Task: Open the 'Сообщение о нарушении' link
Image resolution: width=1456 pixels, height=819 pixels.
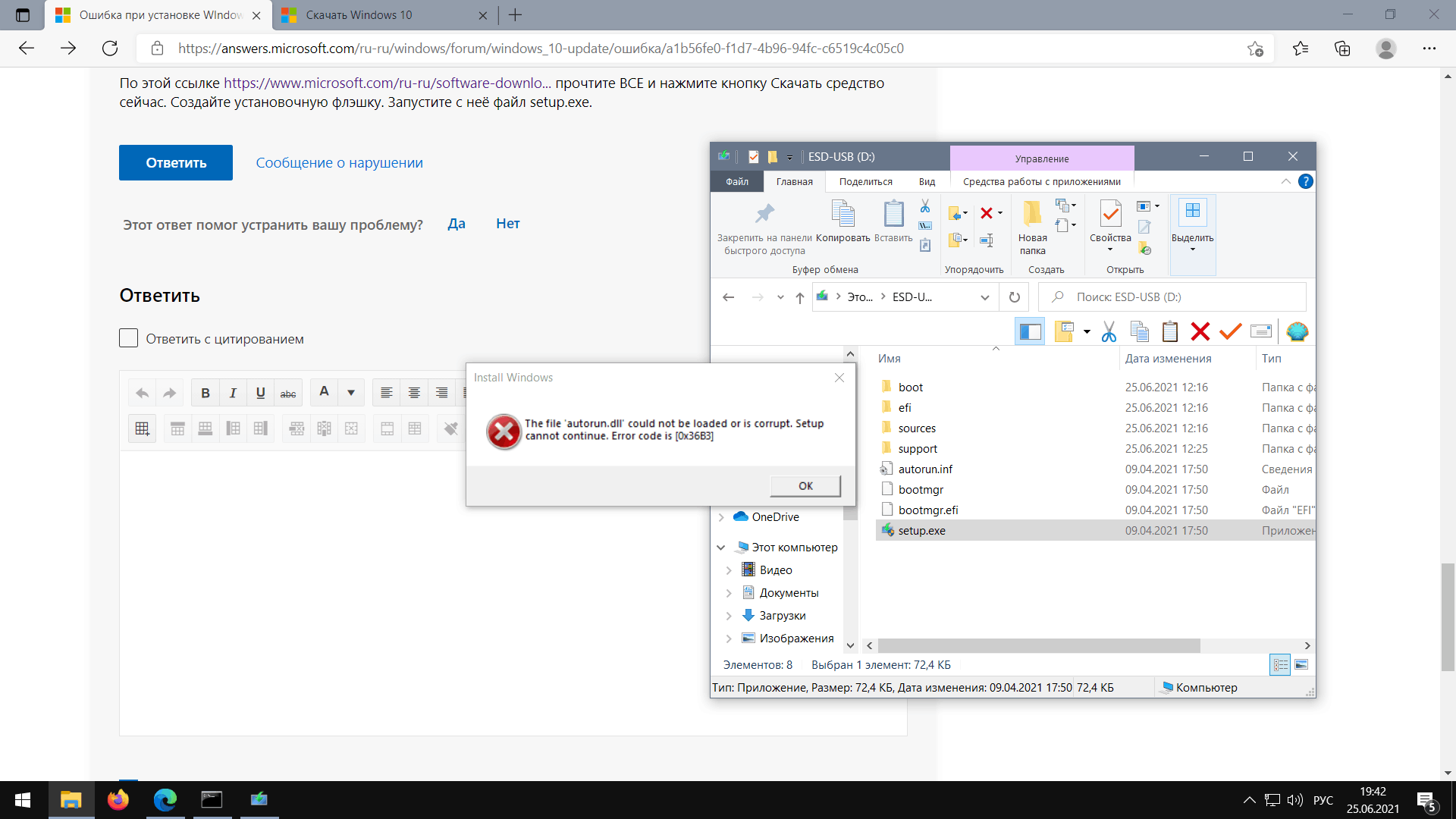Action: pyautogui.click(x=339, y=163)
